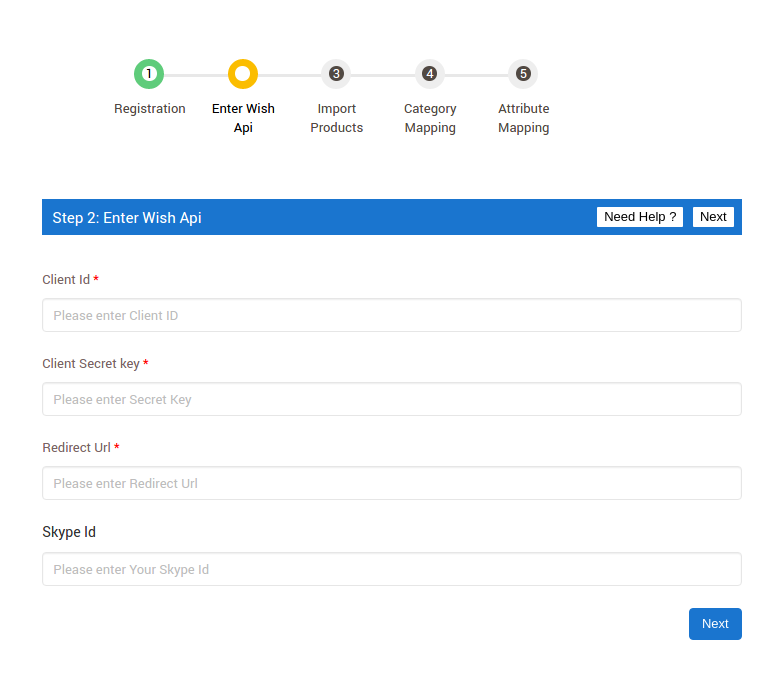
Task: Click the Skype Id label
Action: click(x=69, y=532)
